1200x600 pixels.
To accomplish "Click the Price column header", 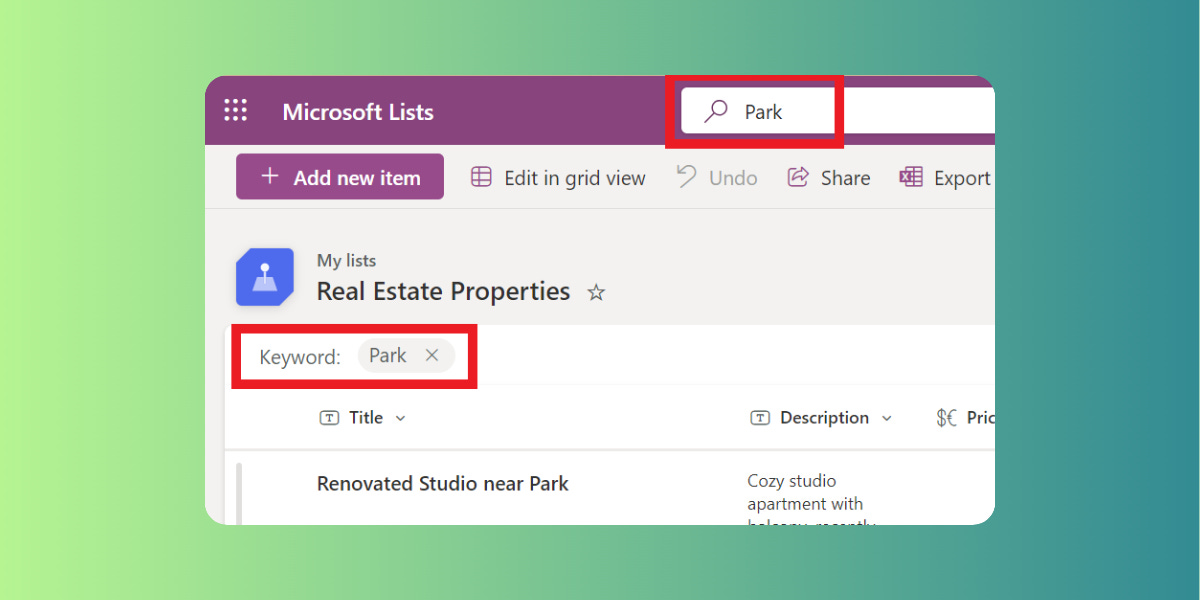I will pyautogui.click(x=965, y=418).
